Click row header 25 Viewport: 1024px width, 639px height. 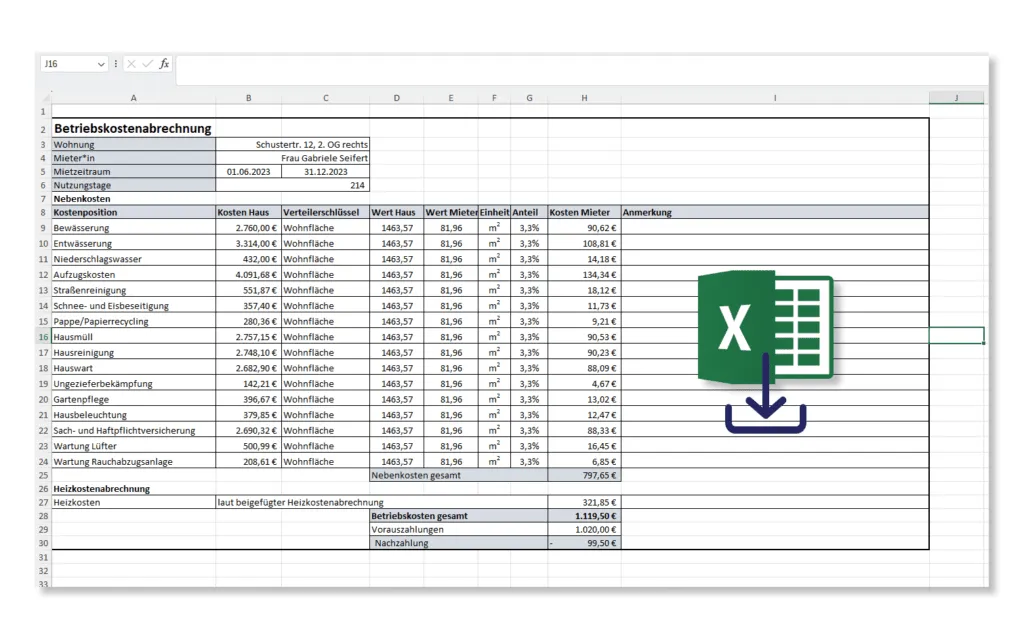[x=41, y=476]
